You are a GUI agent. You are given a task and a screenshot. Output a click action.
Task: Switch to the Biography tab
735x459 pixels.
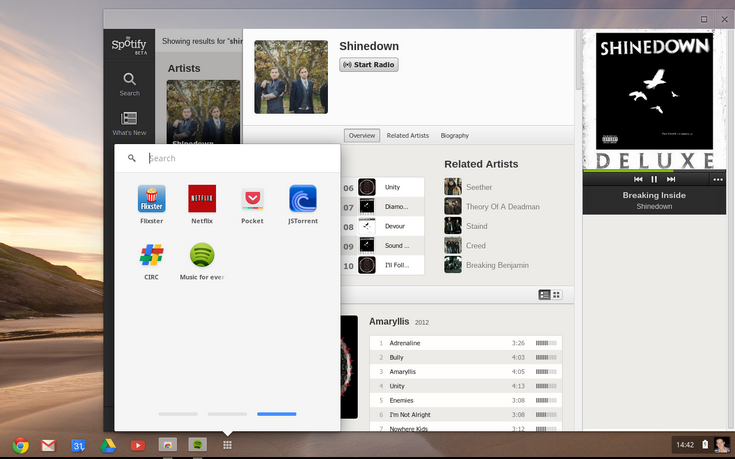454,135
